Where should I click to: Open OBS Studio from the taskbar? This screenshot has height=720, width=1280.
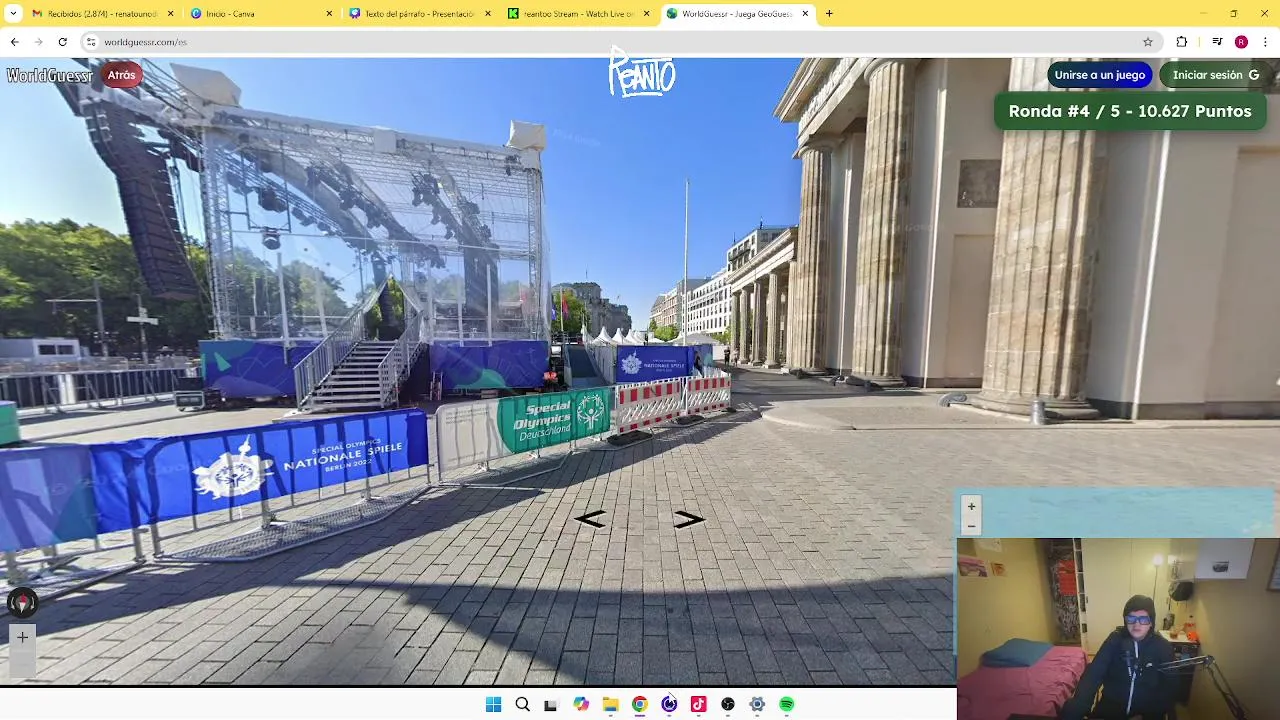point(728,705)
